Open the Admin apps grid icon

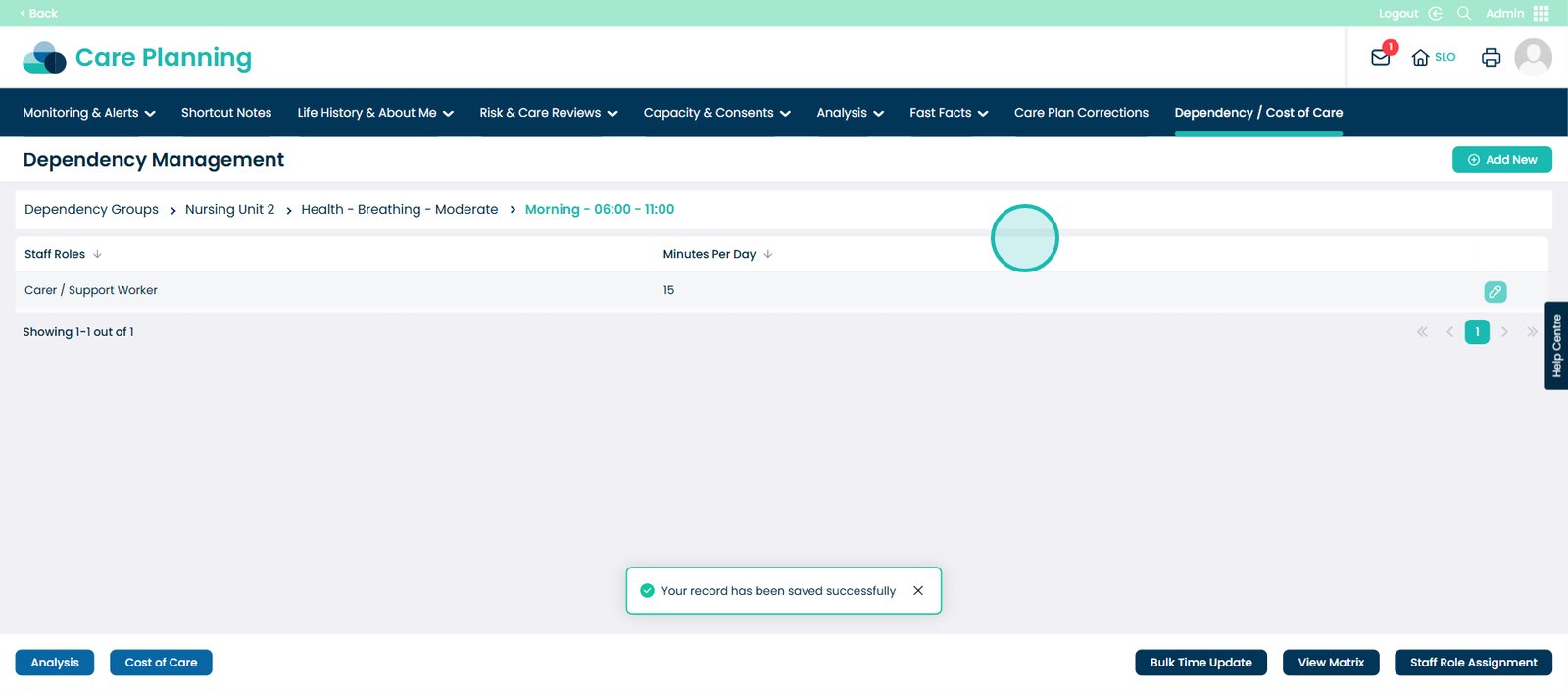pyautogui.click(x=1541, y=13)
